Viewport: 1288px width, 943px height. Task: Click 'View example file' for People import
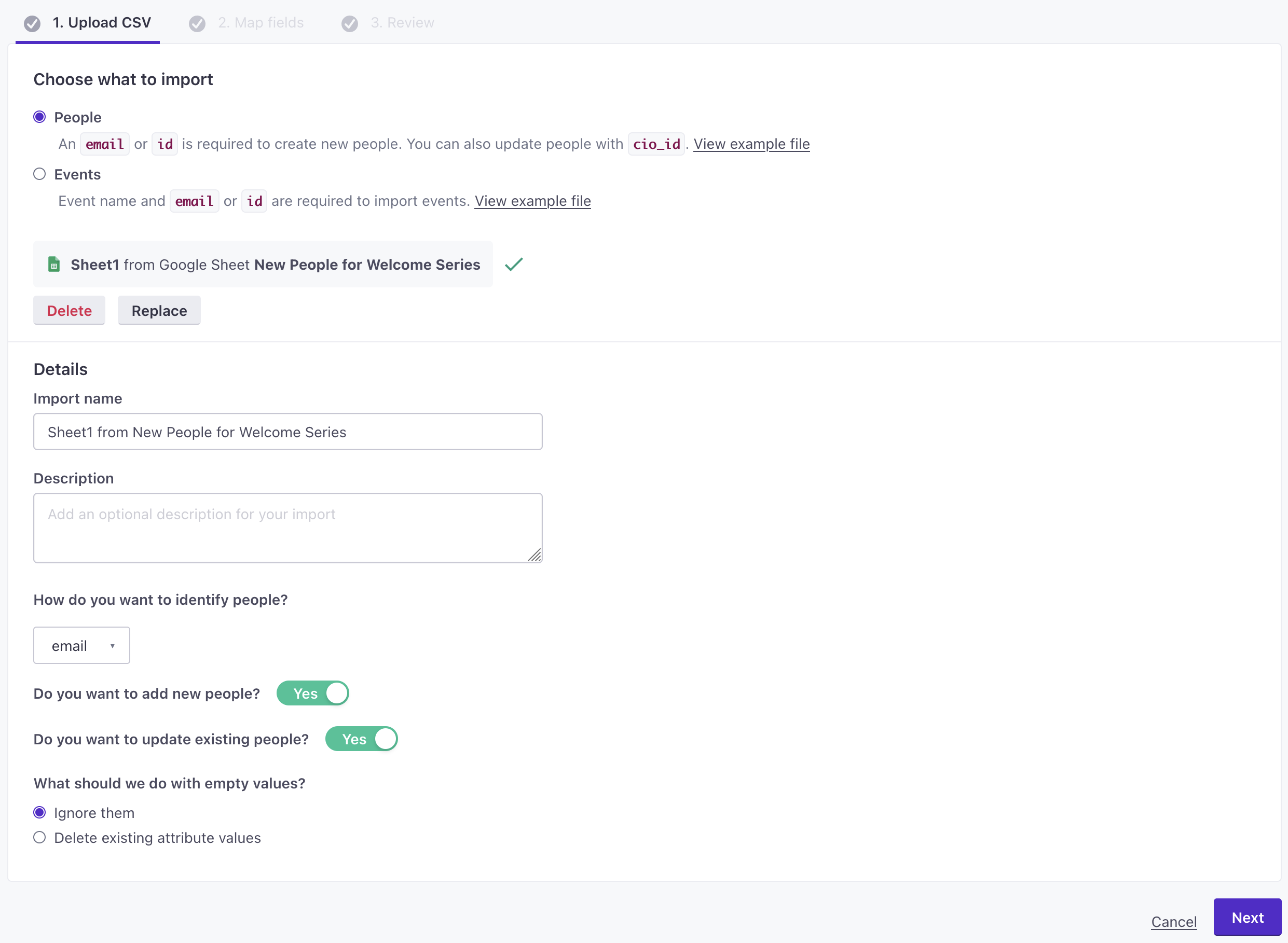(x=752, y=143)
